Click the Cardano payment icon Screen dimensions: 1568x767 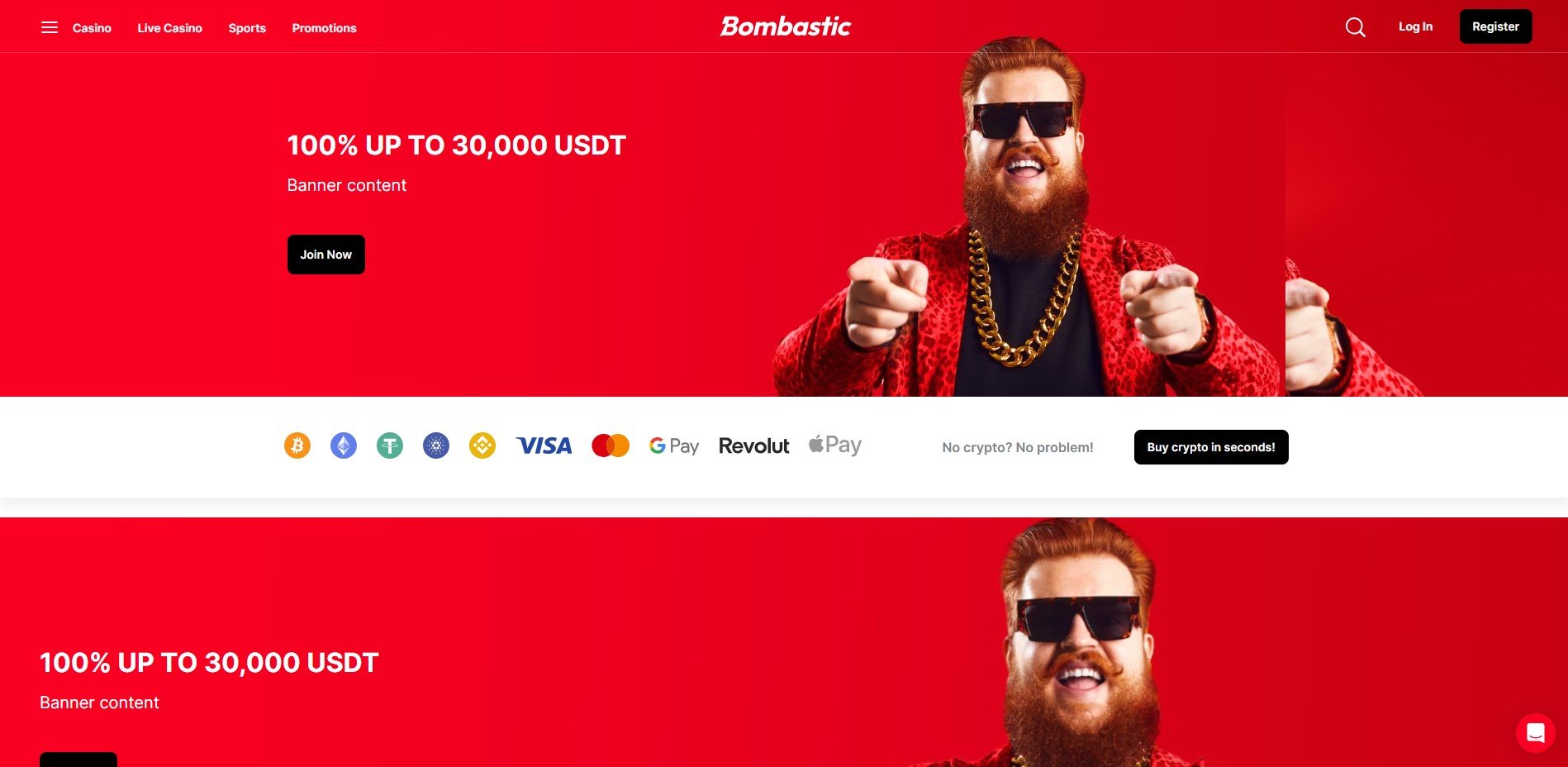point(436,445)
